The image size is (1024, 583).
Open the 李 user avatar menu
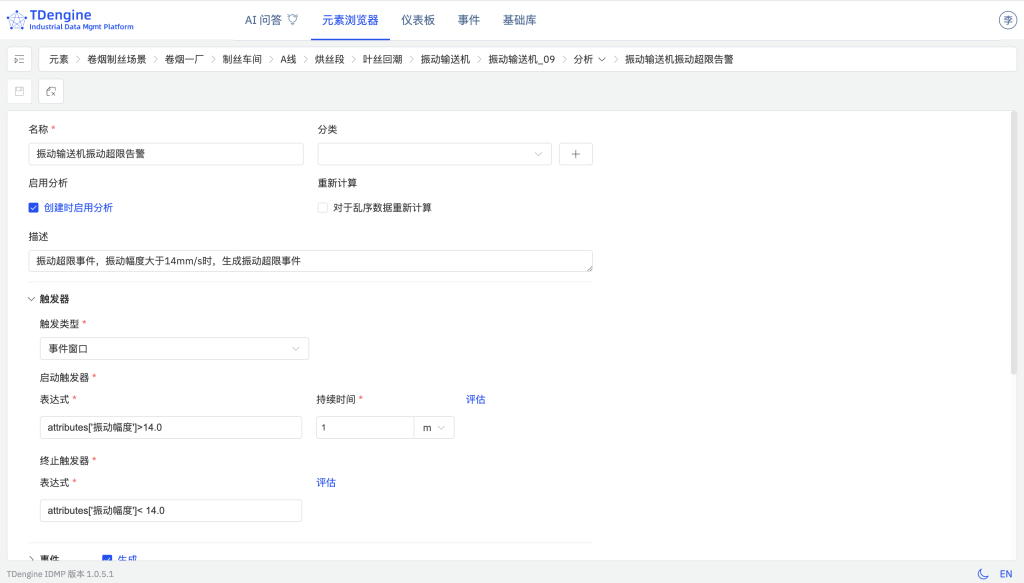coord(1007,19)
